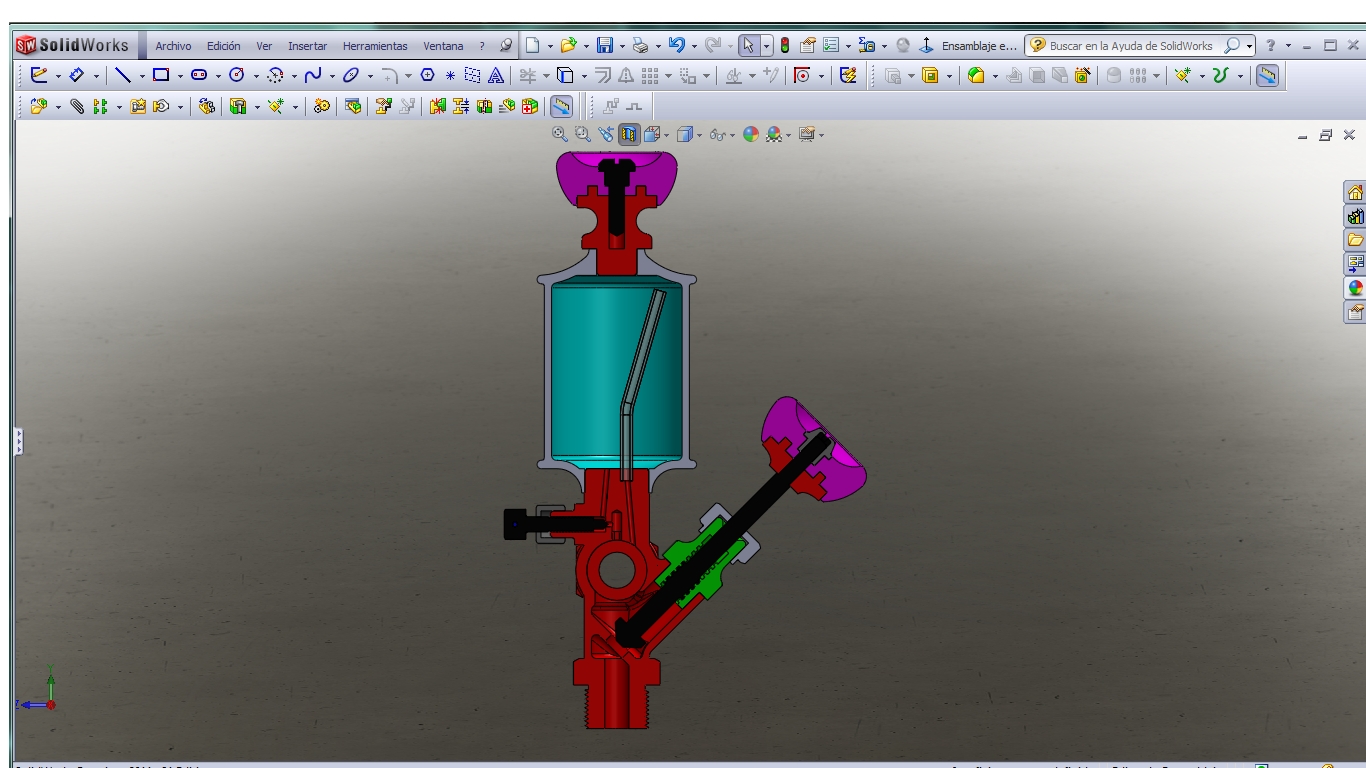The image size is (1366, 768).
Task: Expand the Display Style dropdown
Action: click(700, 135)
